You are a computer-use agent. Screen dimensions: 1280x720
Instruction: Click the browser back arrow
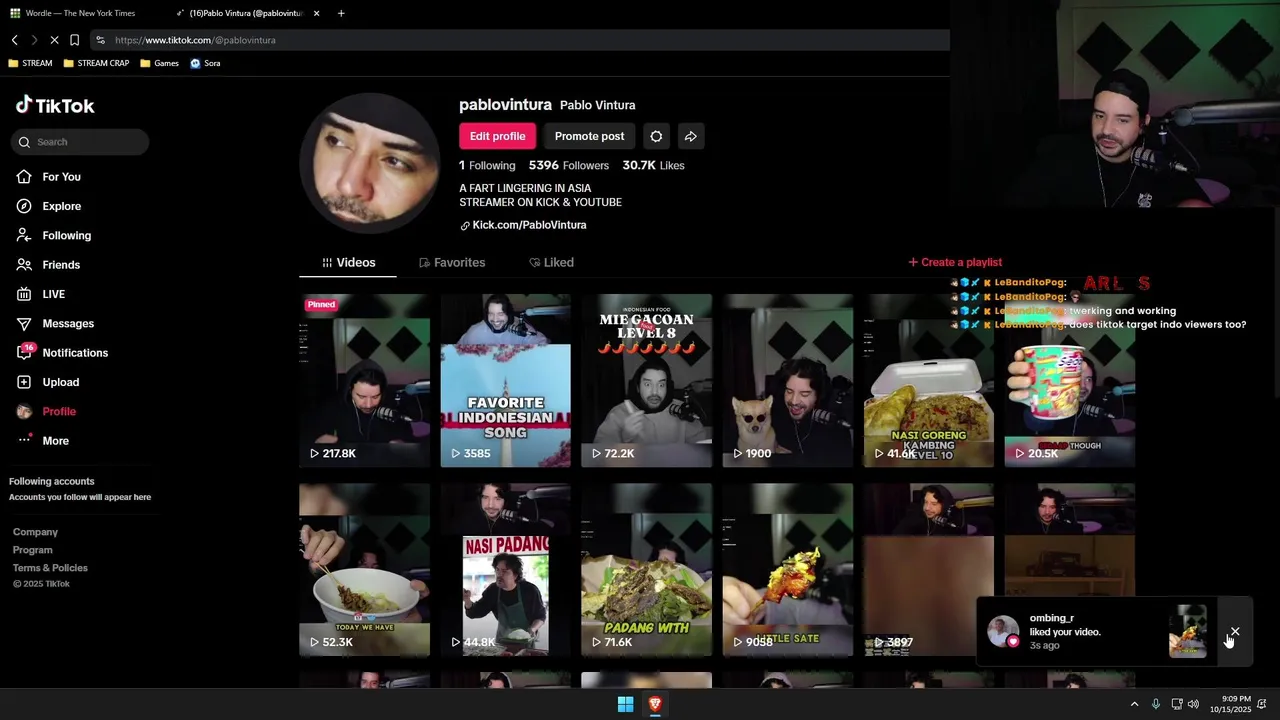coord(15,40)
